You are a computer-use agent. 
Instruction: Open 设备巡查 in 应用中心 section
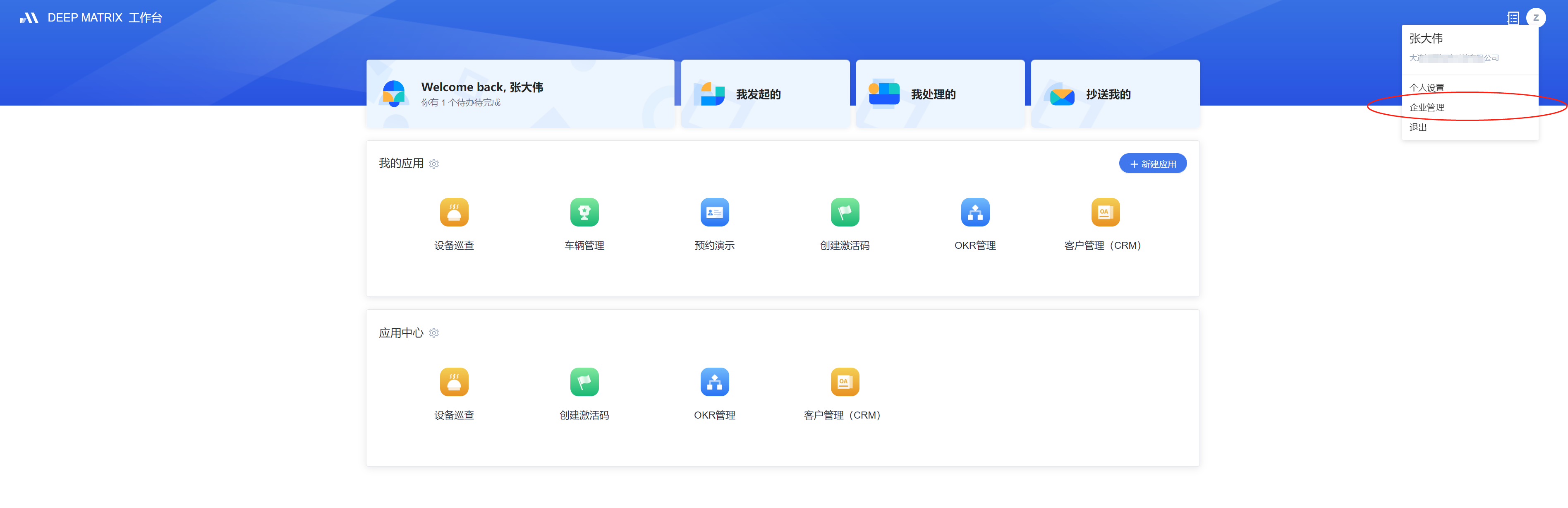454,383
